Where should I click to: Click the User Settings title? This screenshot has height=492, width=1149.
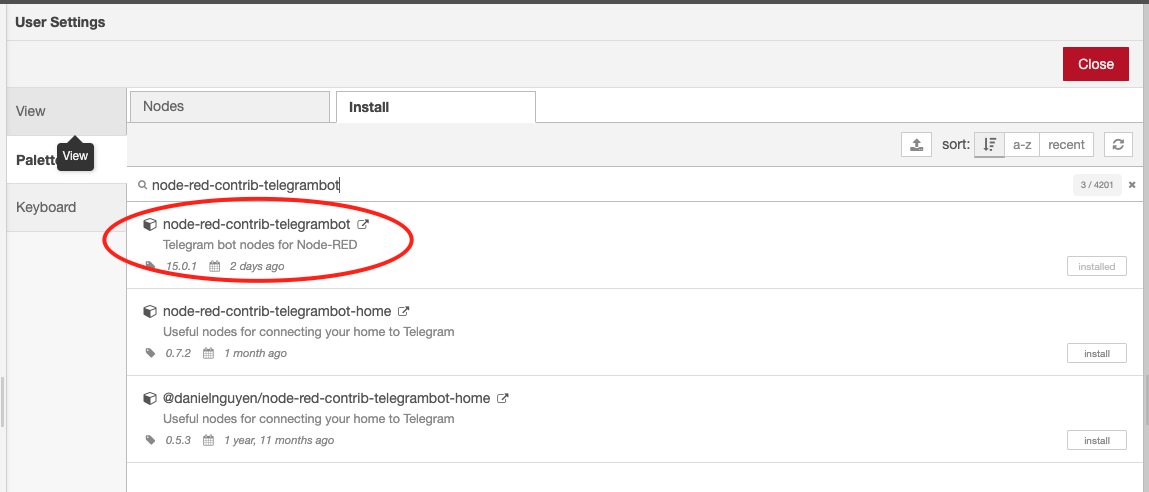(60, 22)
